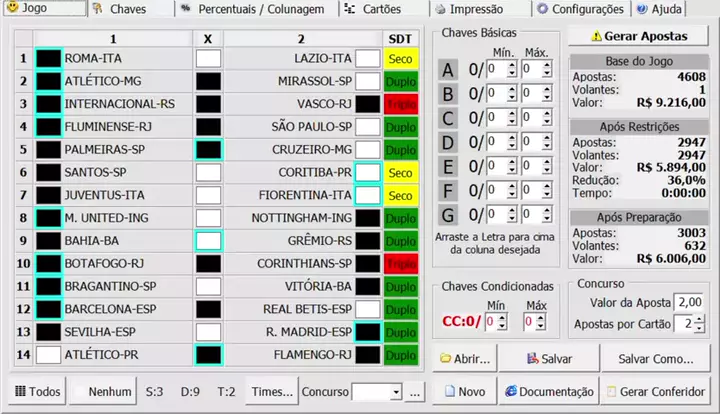Increase Máx. value for key G

[546, 210]
